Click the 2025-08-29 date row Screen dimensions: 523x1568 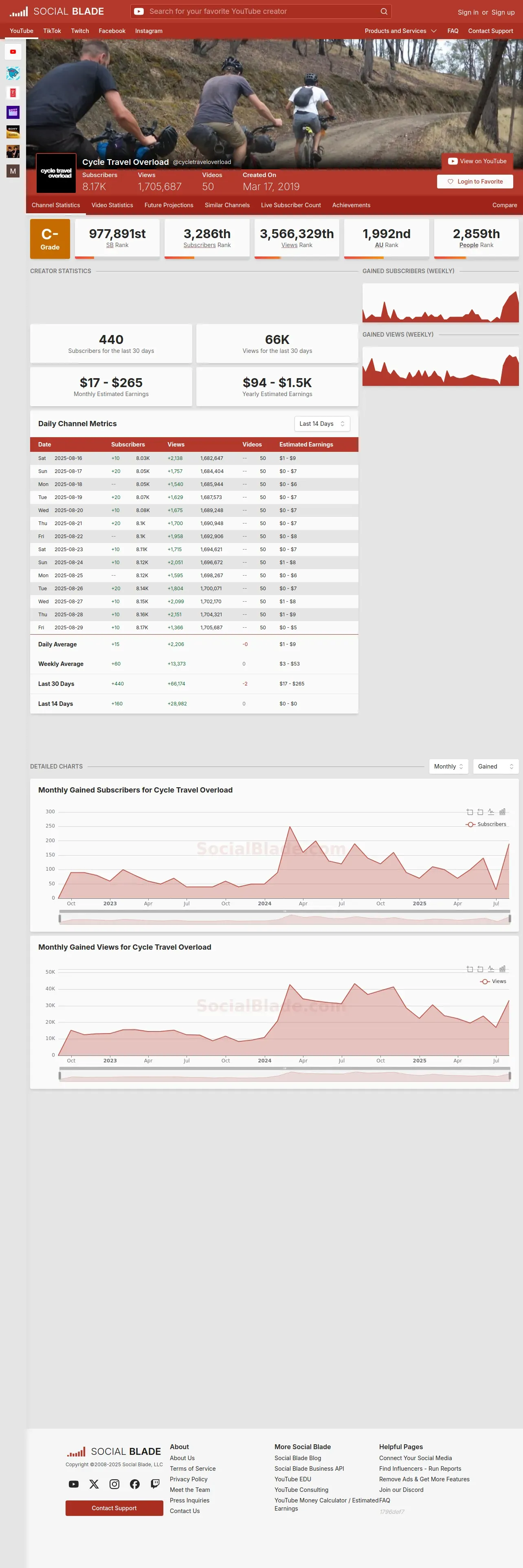[x=194, y=628]
